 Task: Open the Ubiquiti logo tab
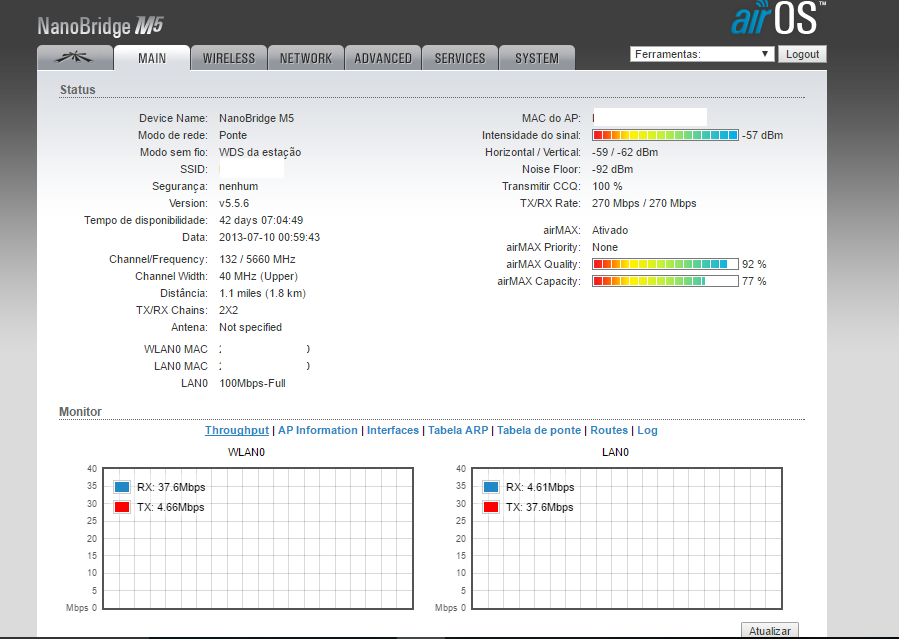point(75,58)
